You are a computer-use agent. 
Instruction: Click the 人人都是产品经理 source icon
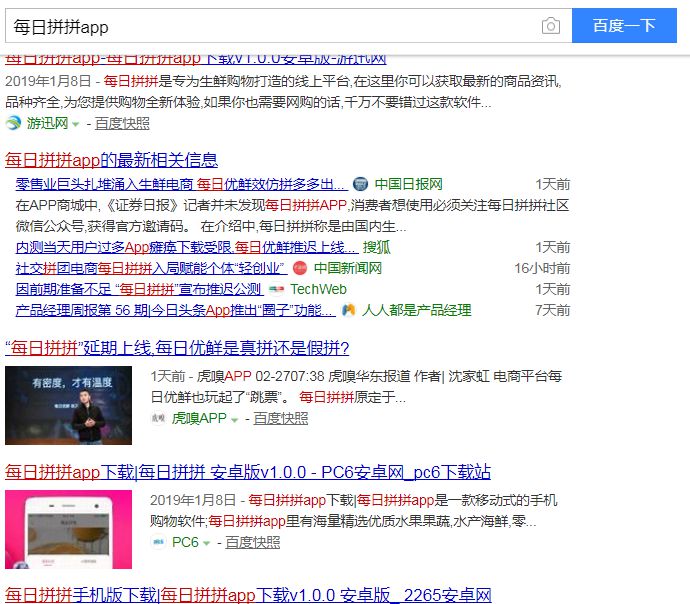(x=348, y=310)
